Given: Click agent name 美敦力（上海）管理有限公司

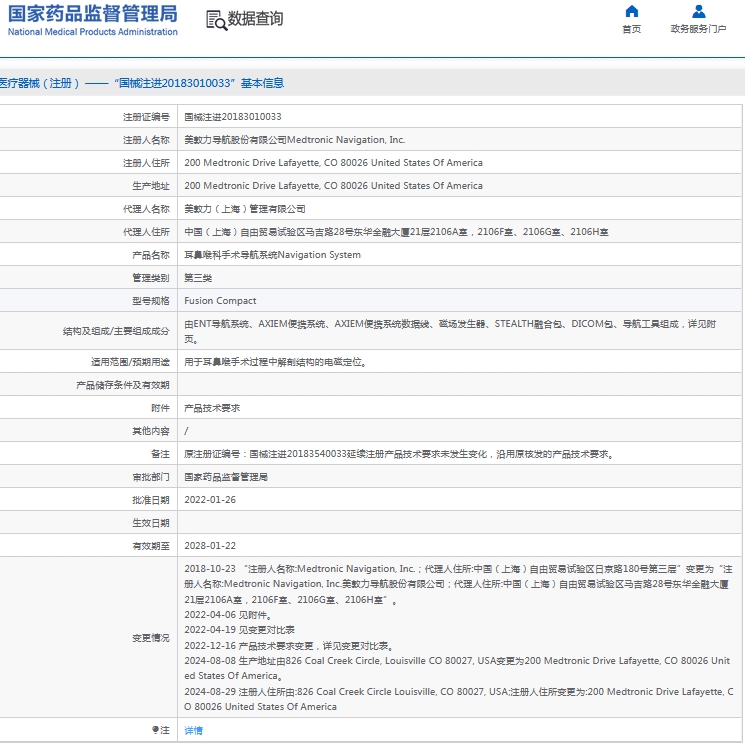Looking at the screenshot, I should [x=245, y=209].
